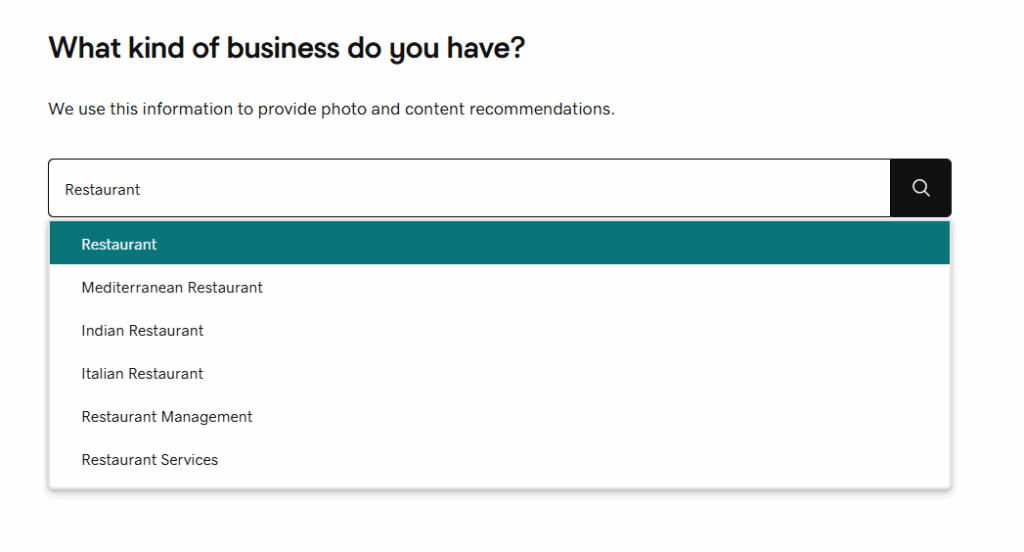Choose the Restaurant Management suggestion
Viewport: 1024px width, 552px height.
[x=500, y=417]
